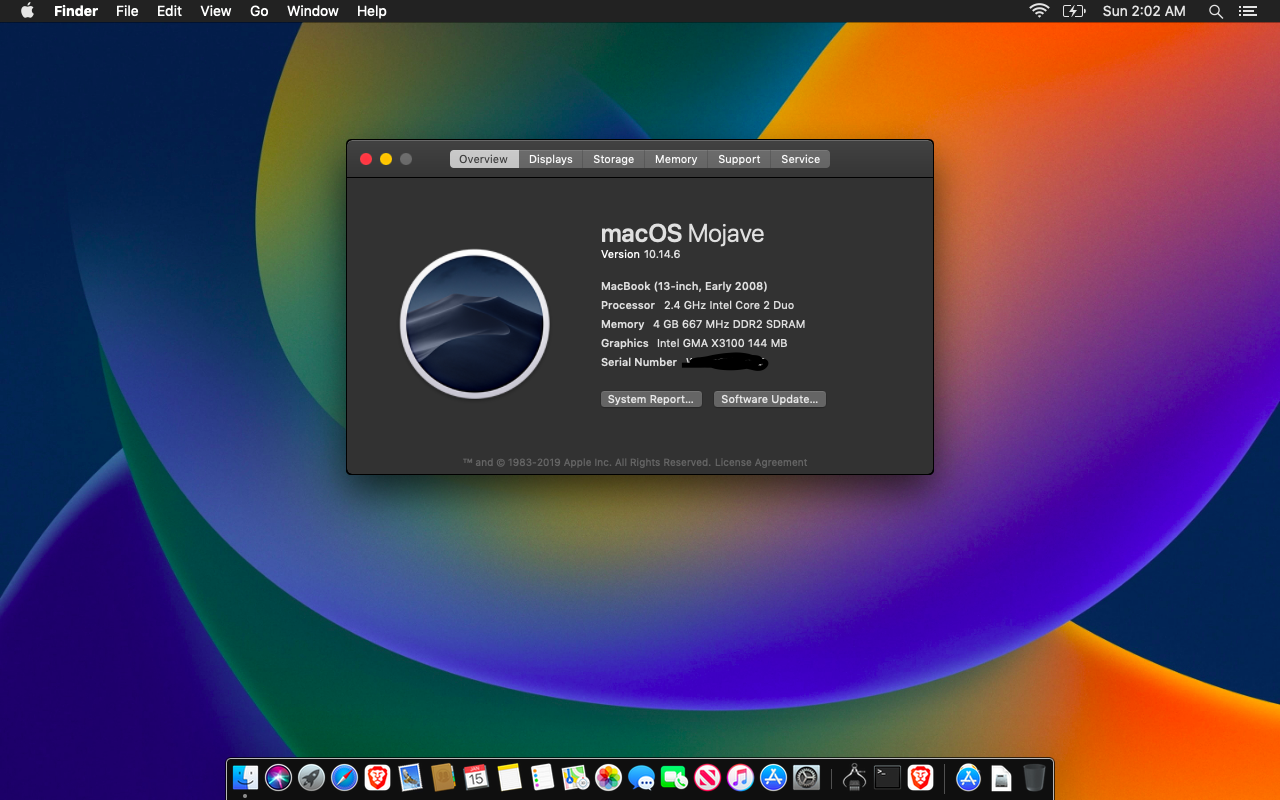Click the Version 10.14.6 text
1280x800 pixels.
[640, 254]
